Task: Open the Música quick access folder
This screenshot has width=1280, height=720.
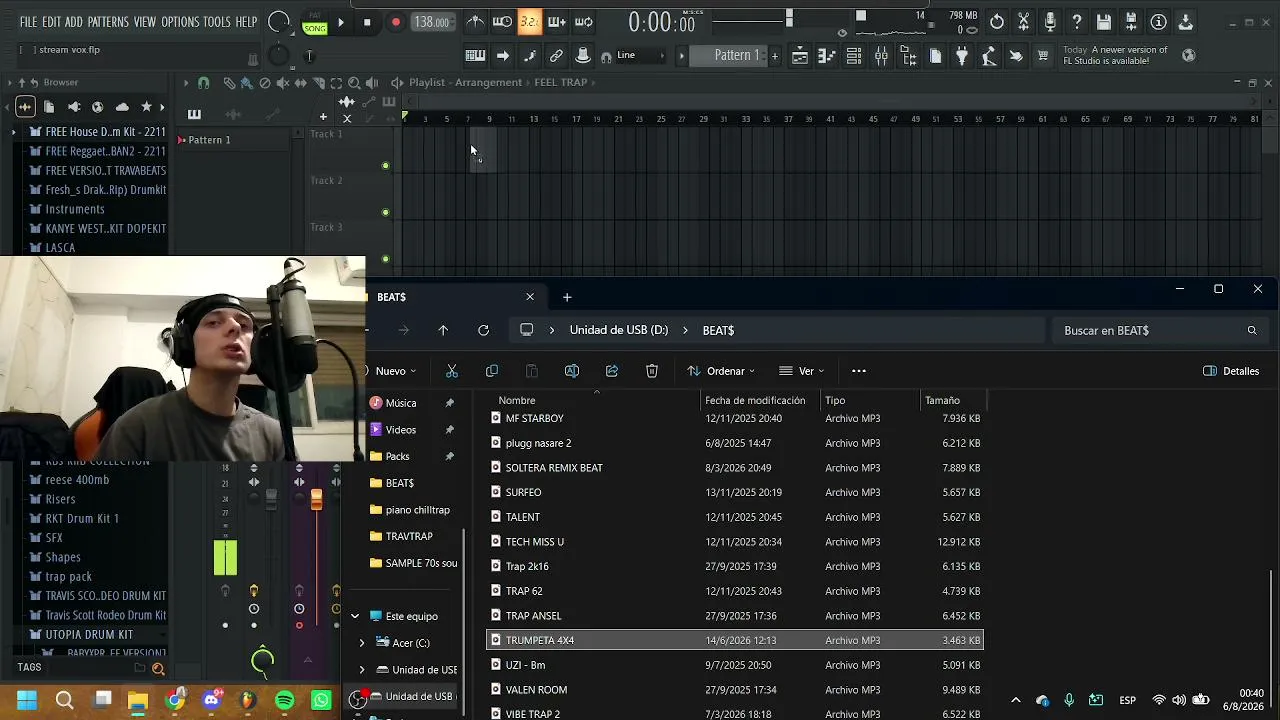Action: (x=401, y=403)
